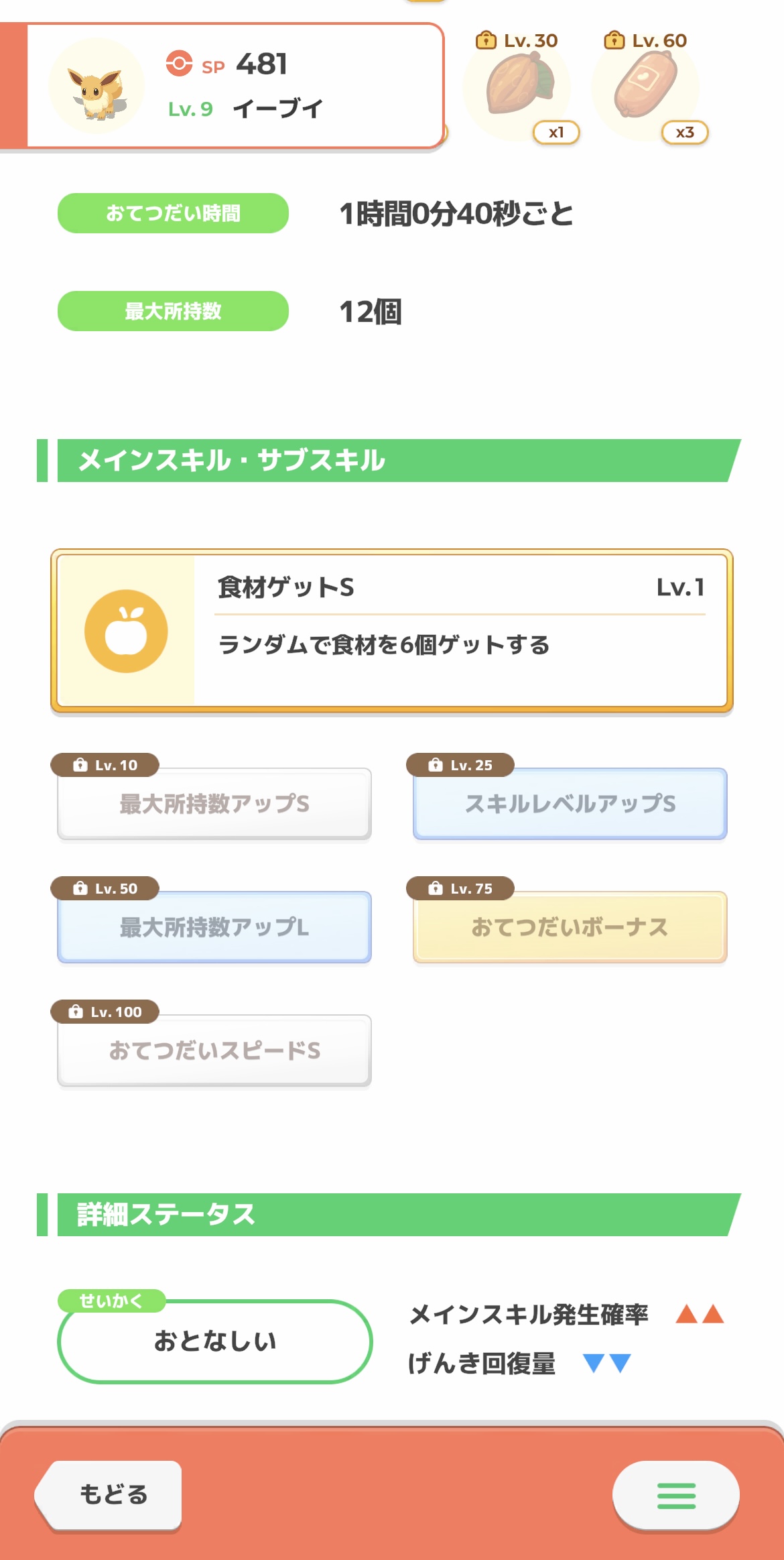Tap the Poké Ball SP icon
Image resolution: width=784 pixels, height=1560 pixels.
click(x=179, y=64)
